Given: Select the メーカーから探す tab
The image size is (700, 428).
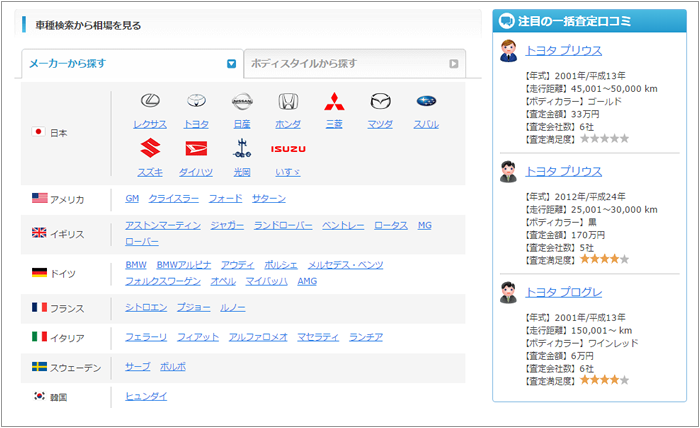Looking at the screenshot, I should click(120, 64).
